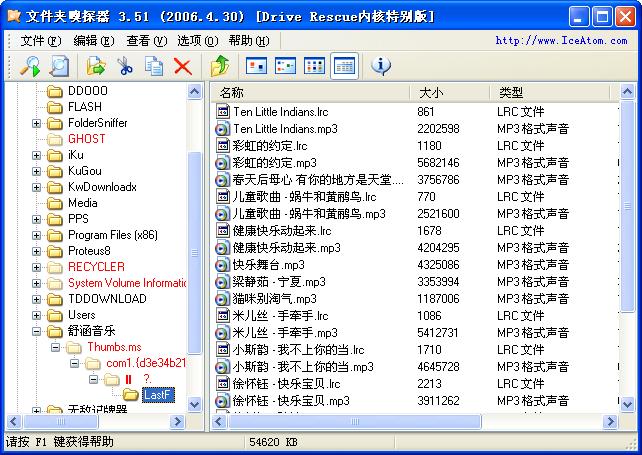Select the details view mode button

click(x=344, y=66)
